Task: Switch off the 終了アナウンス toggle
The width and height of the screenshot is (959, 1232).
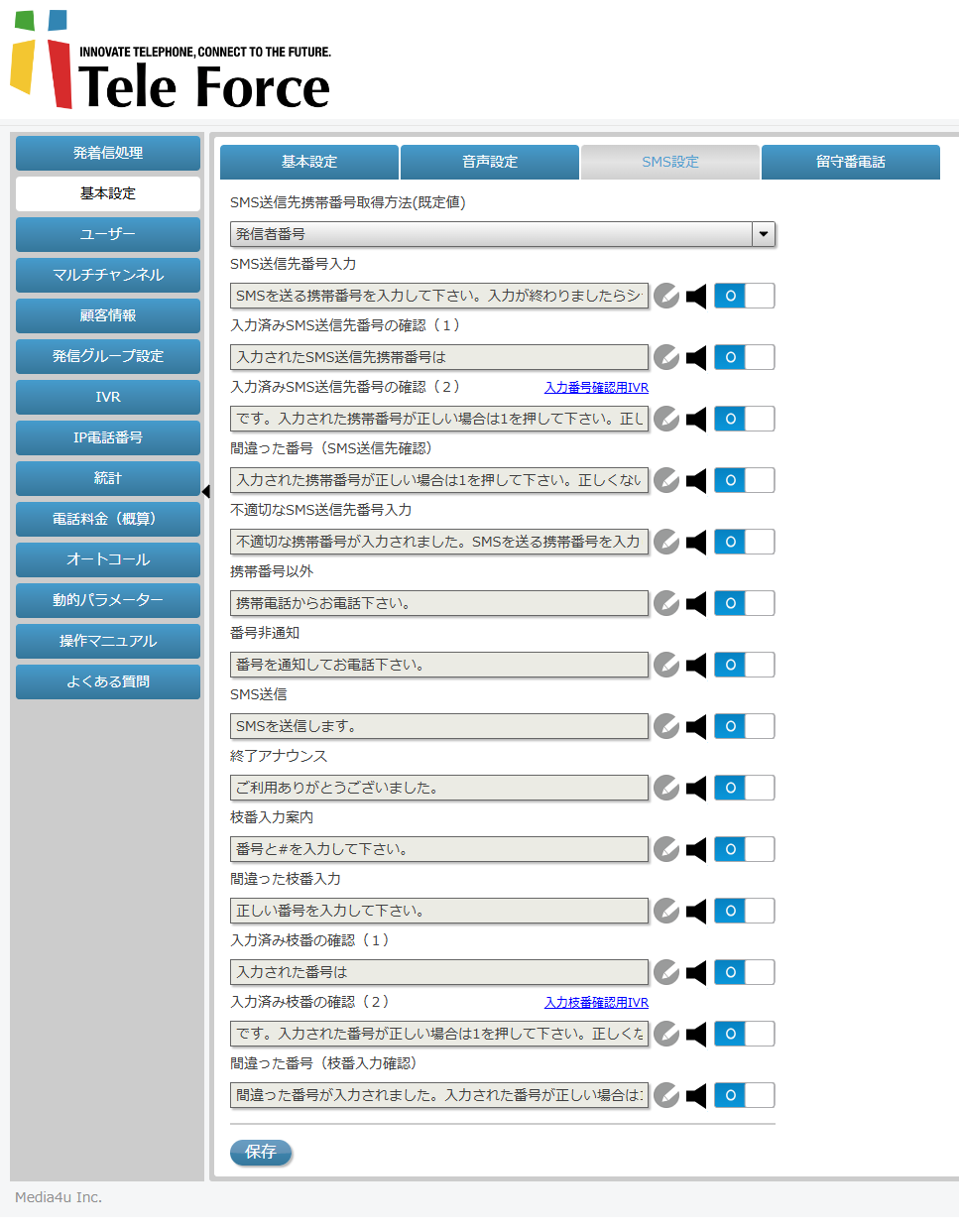Action: click(744, 788)
